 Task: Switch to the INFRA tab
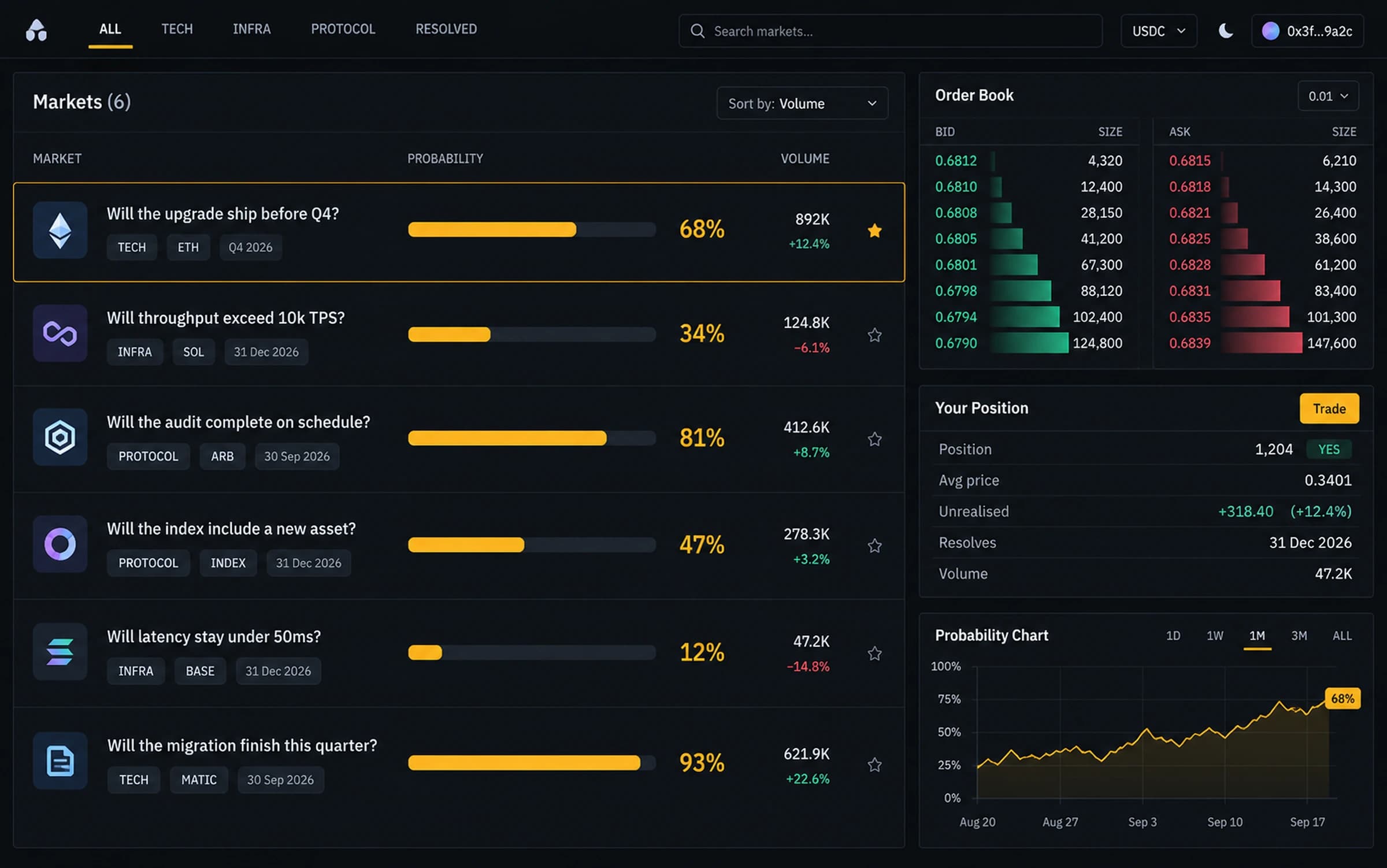251,29
